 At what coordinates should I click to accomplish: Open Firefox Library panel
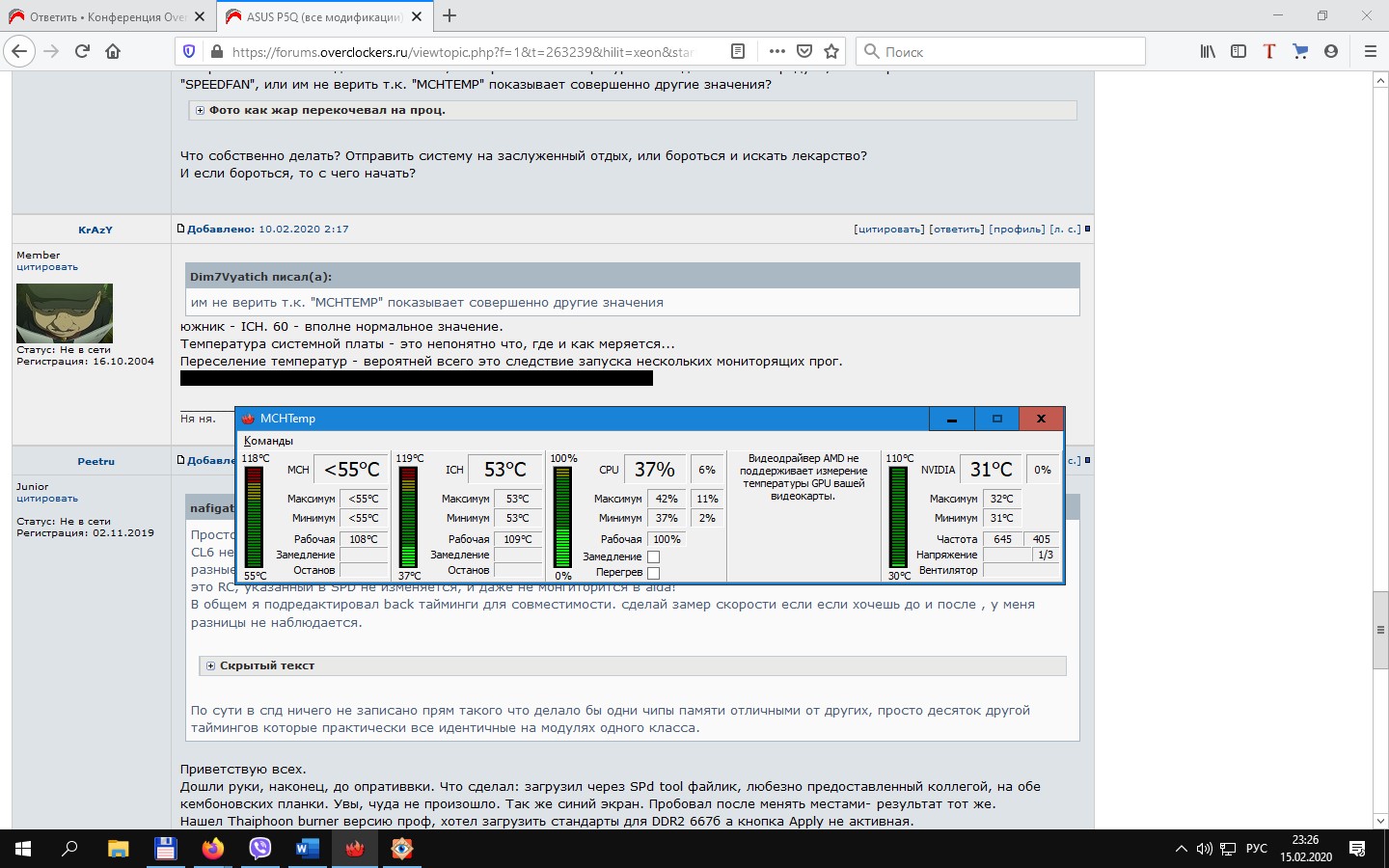point(1208,51)
